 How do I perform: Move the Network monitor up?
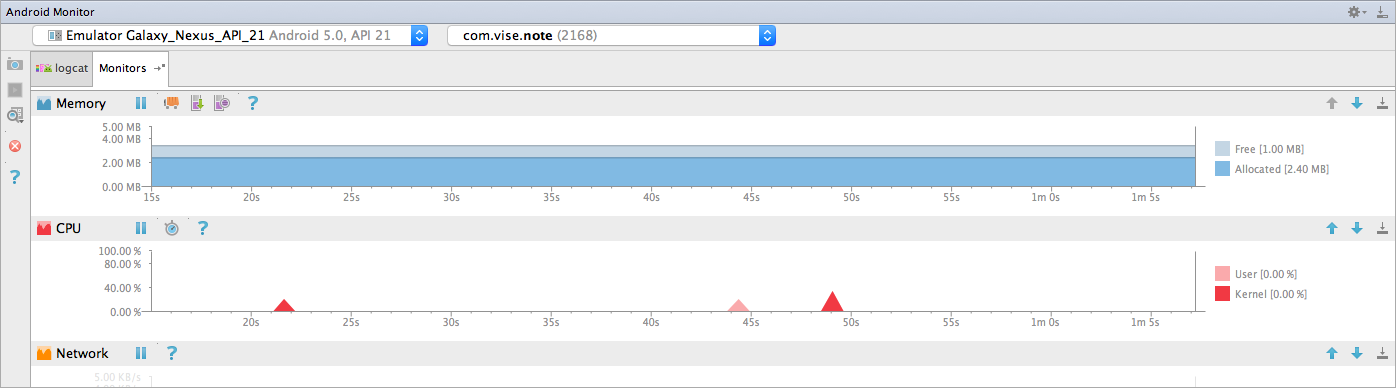(1332, 353)
